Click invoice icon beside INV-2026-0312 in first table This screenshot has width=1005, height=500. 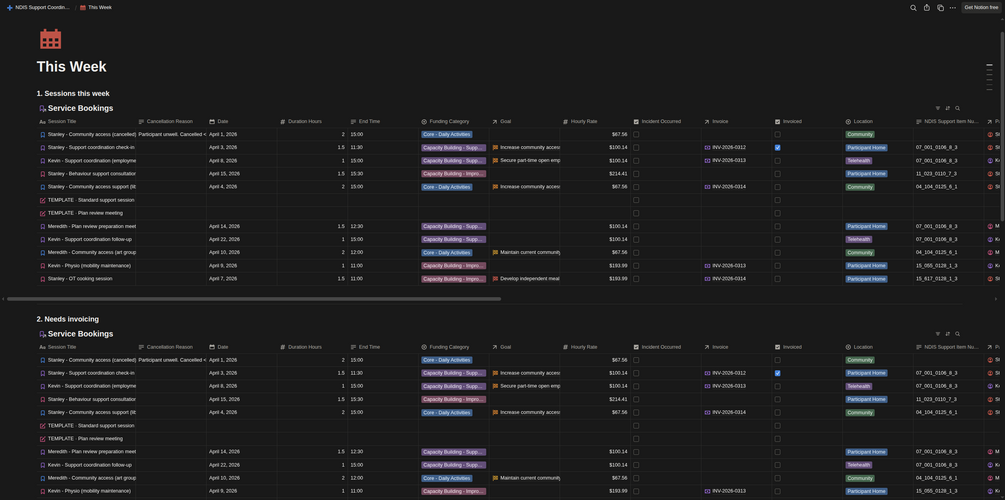click(708, 147)
